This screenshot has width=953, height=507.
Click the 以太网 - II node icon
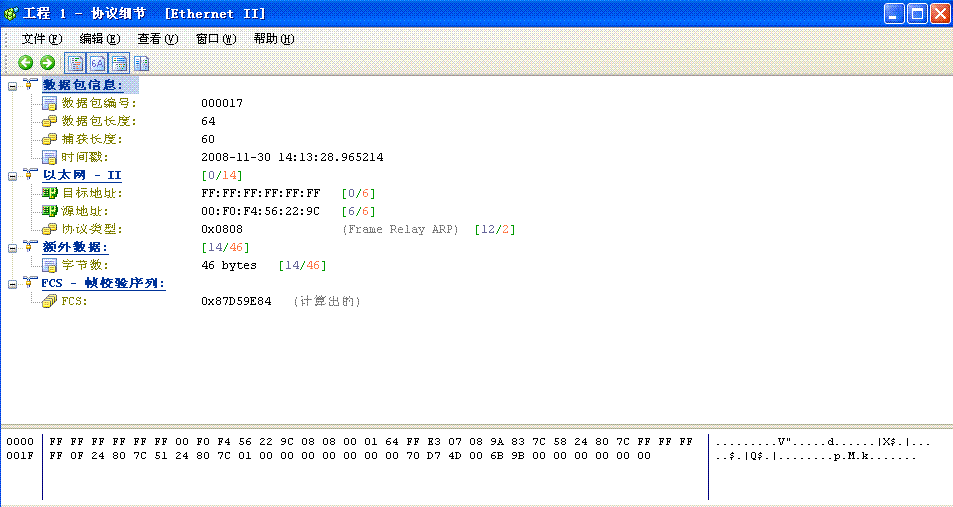click(x=29, y=174)
